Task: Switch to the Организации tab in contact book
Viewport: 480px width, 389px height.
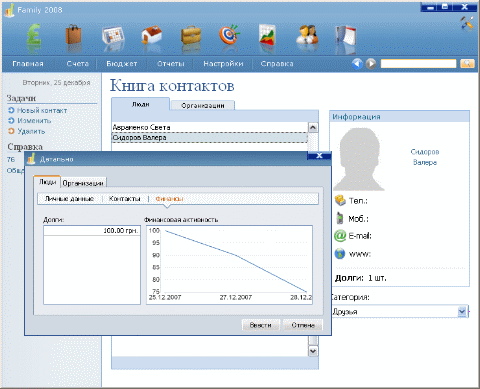Action: [x=203, y=105]
